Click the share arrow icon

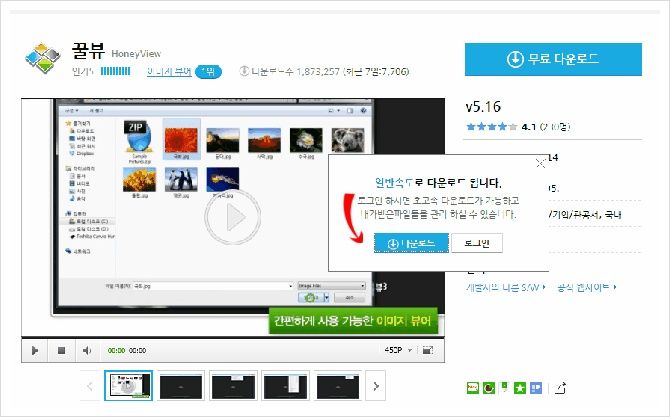561,388
